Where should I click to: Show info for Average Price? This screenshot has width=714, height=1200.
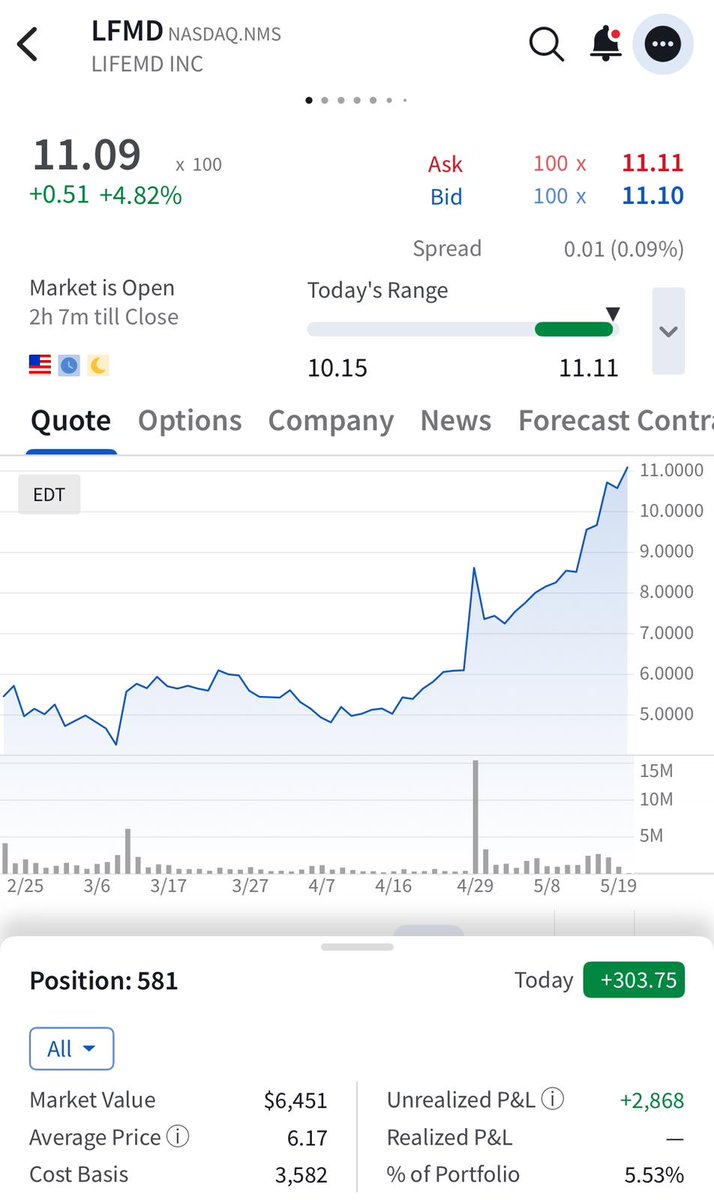[178, 1137]
